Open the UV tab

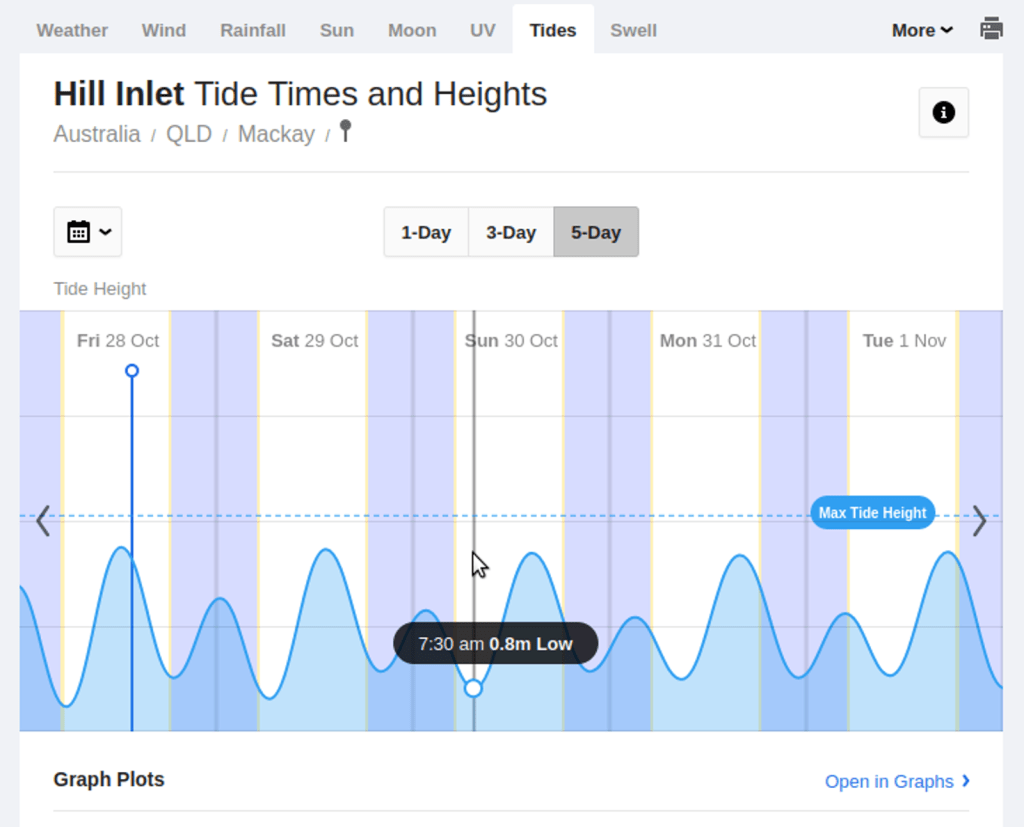pyautogui.click(x=483, y=30)
